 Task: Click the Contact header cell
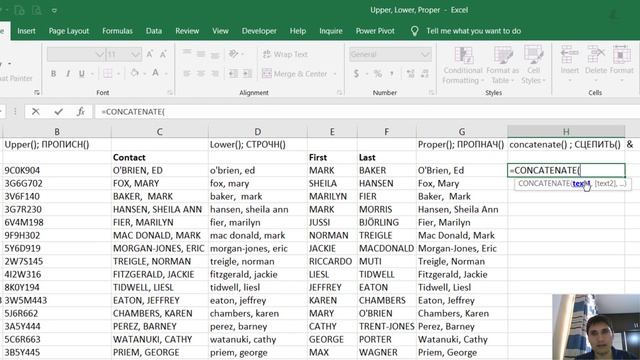[160, 157]
